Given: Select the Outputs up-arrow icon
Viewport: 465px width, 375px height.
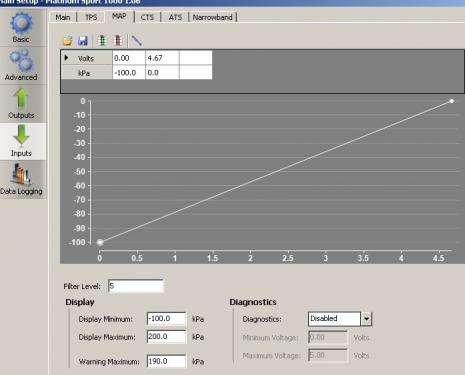Looking at the screenshot, I should [21, 99].
